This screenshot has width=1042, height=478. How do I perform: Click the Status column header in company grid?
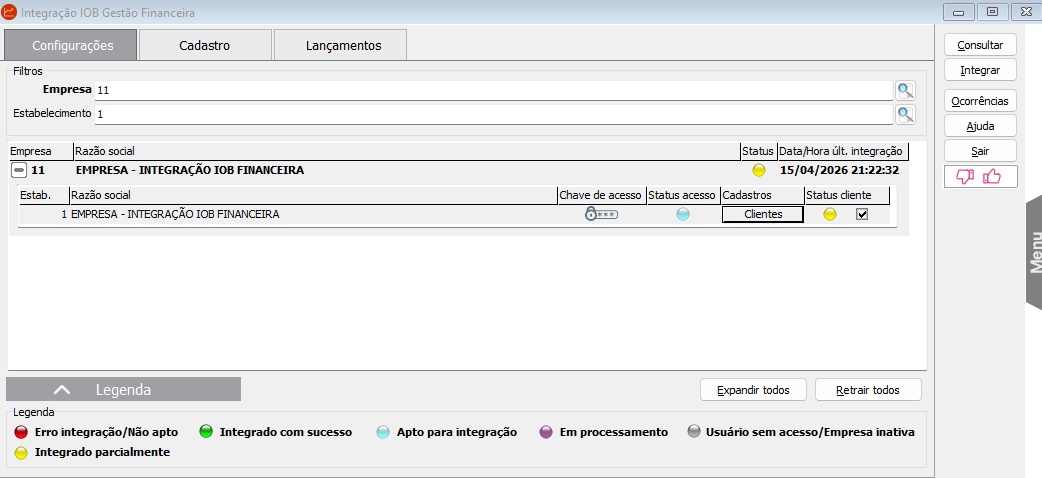tap(758, 152)
